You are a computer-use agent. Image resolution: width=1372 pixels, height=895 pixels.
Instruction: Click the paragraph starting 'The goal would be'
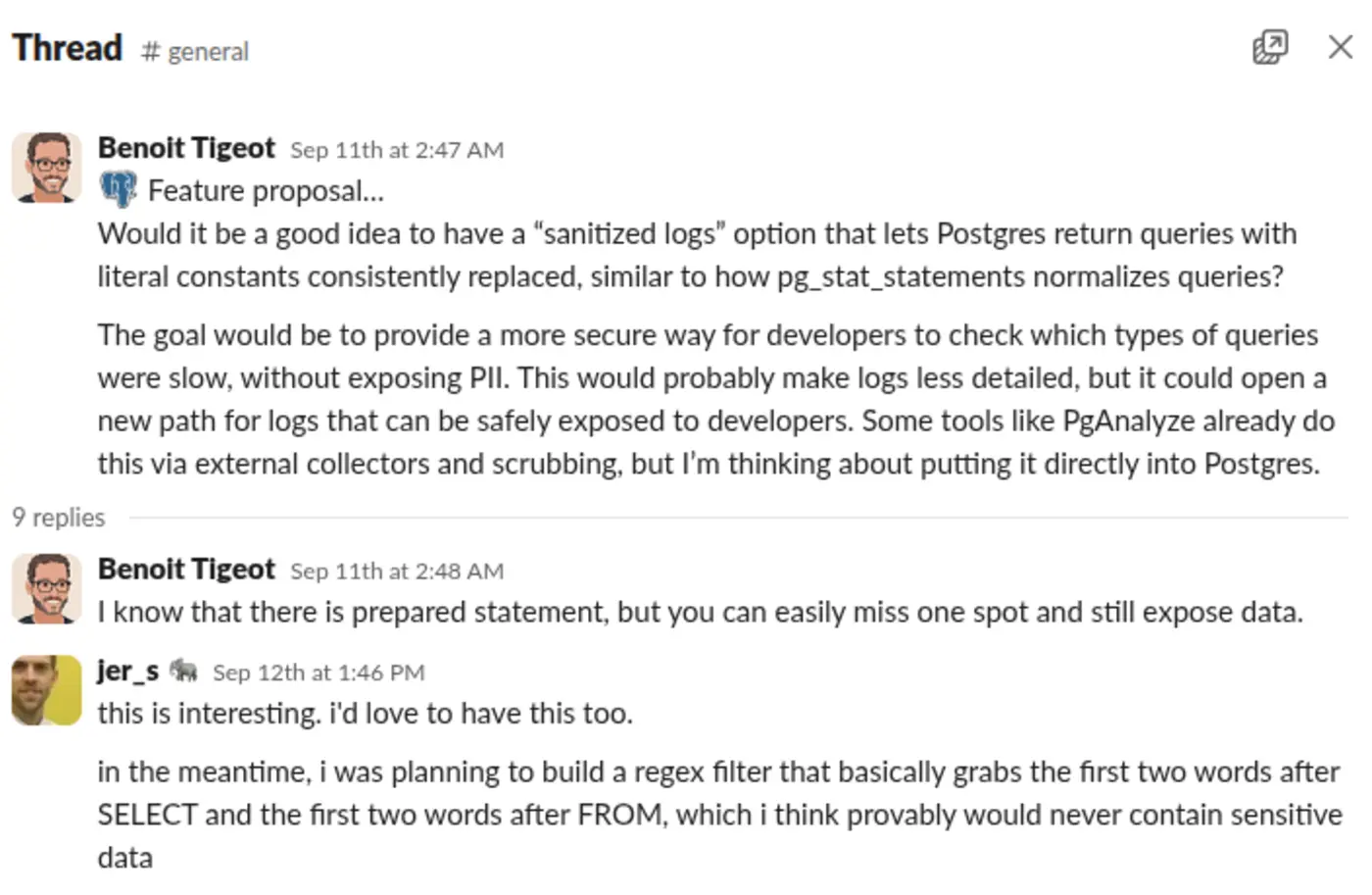pyautogui.click(x=715, y=399)
